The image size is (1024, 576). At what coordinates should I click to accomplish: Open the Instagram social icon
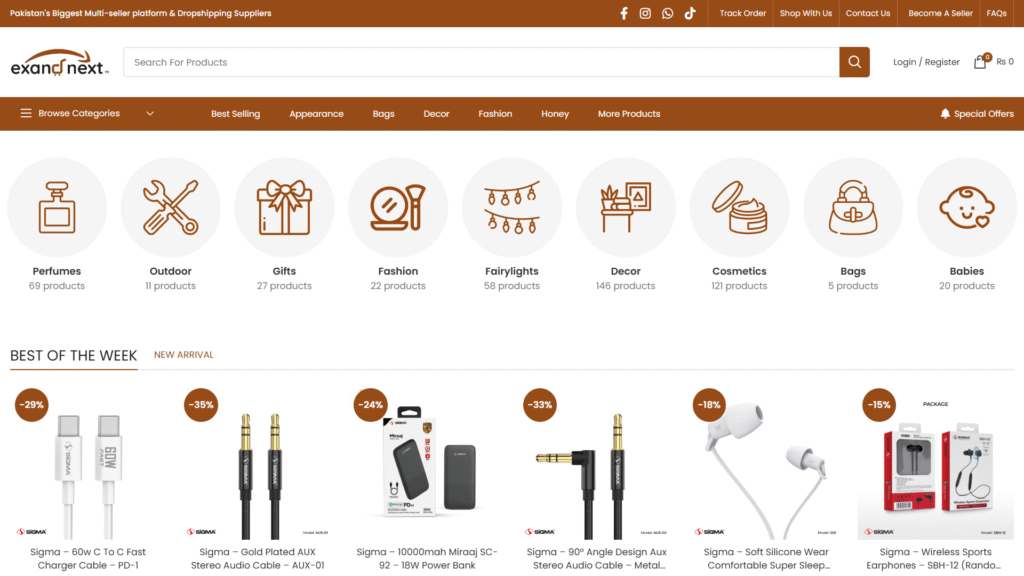[x=646, y=13]
